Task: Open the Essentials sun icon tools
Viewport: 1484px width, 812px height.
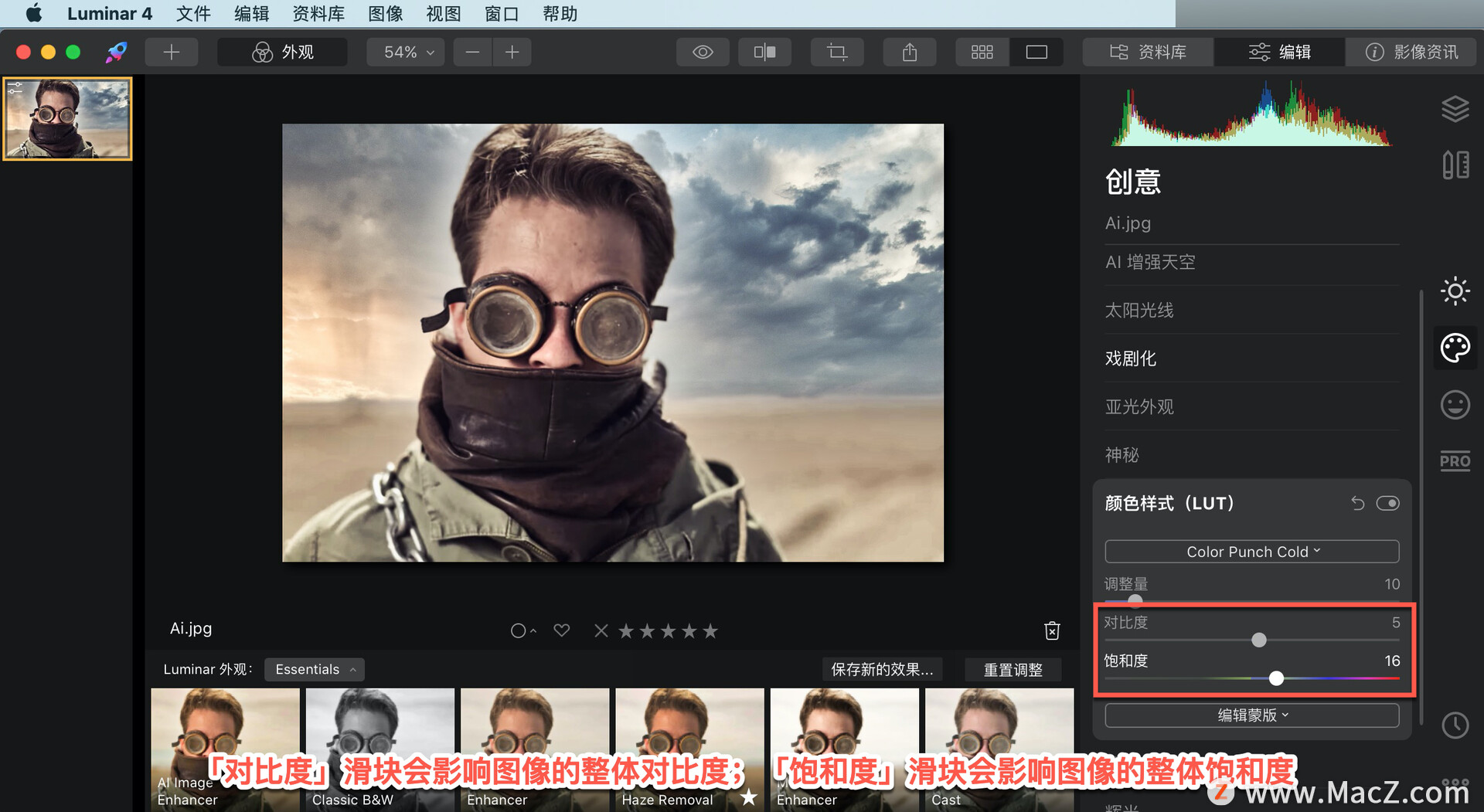Action: (x=1455, y=291)
